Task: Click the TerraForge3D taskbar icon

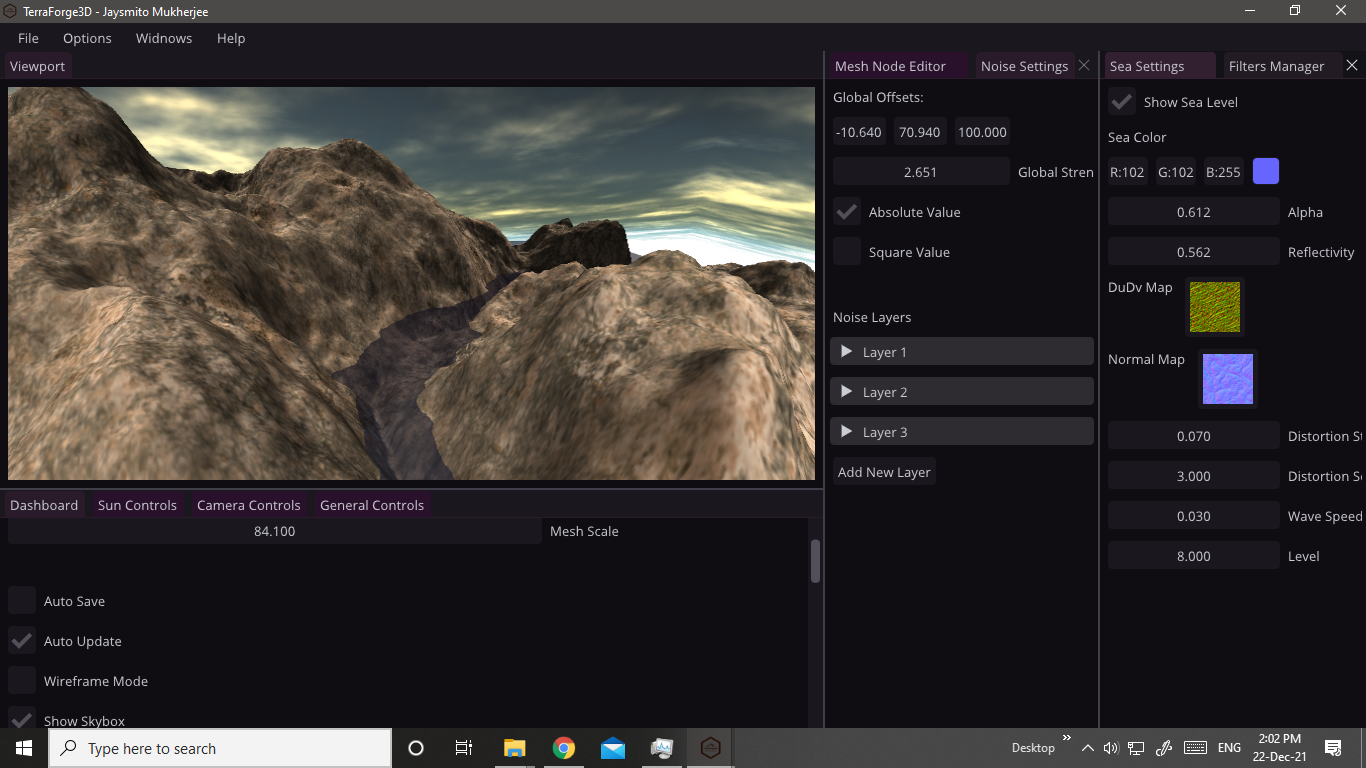Action: point(710,748)
